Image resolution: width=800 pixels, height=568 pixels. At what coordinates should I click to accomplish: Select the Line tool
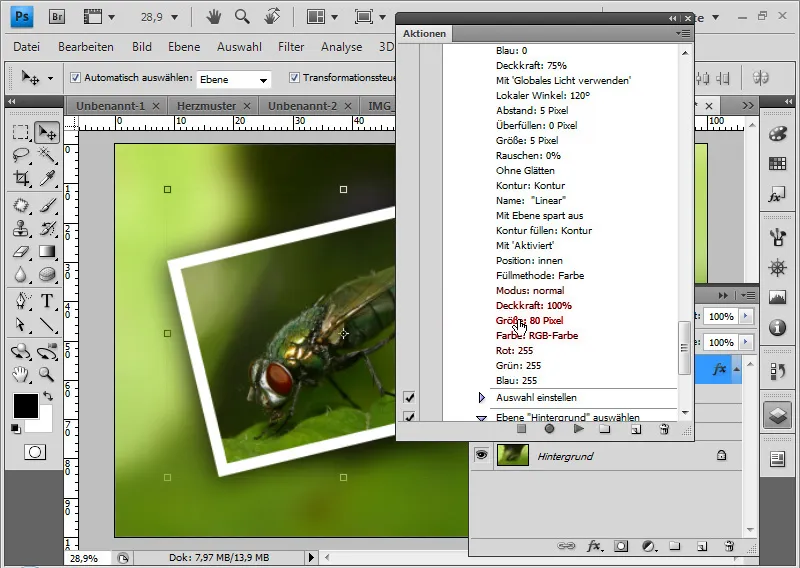tap(47, 325)
